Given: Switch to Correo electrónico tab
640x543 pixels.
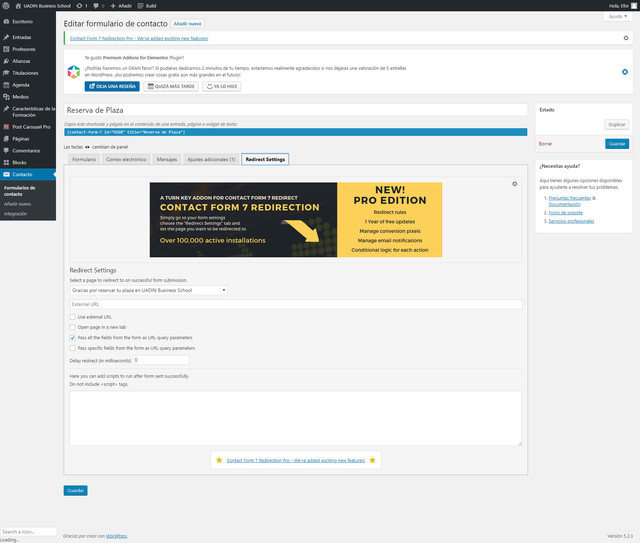Looking at the screenshot, I should click(x=126, y=159).
